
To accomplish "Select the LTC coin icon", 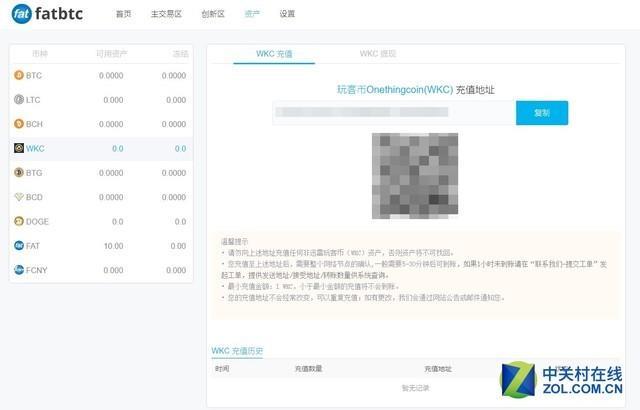I will [19, 100].
